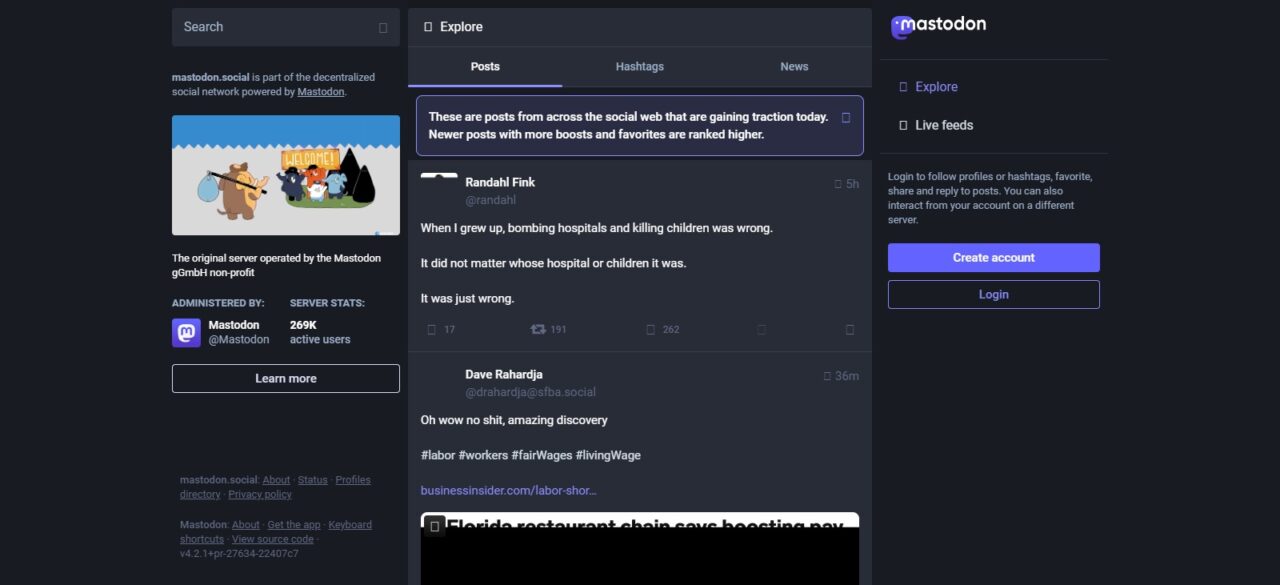Click the Login button
The height and width of the screenshot is (585, 1280).
coord(994,295)
